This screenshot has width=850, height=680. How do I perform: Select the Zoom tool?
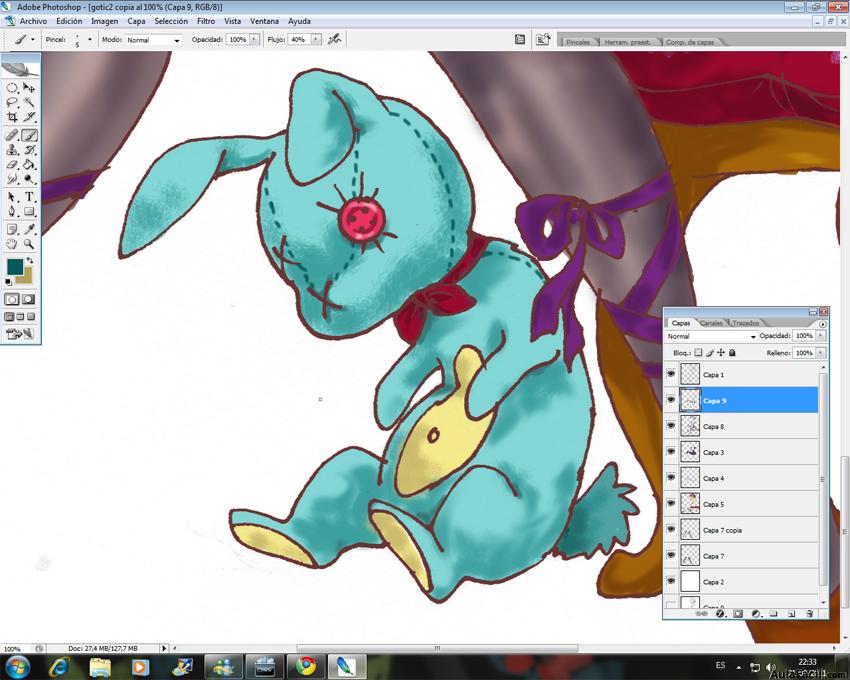coord(29,244)
